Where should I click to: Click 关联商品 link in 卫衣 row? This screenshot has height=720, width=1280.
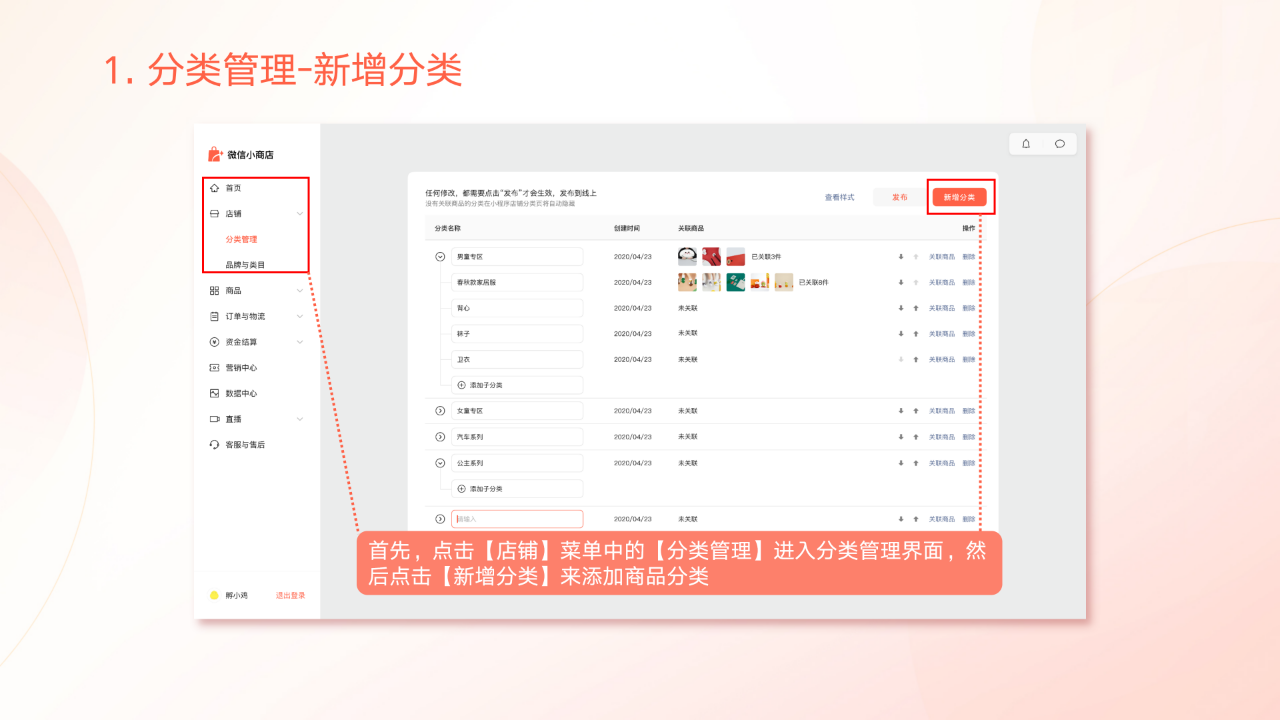pos(941,360)
